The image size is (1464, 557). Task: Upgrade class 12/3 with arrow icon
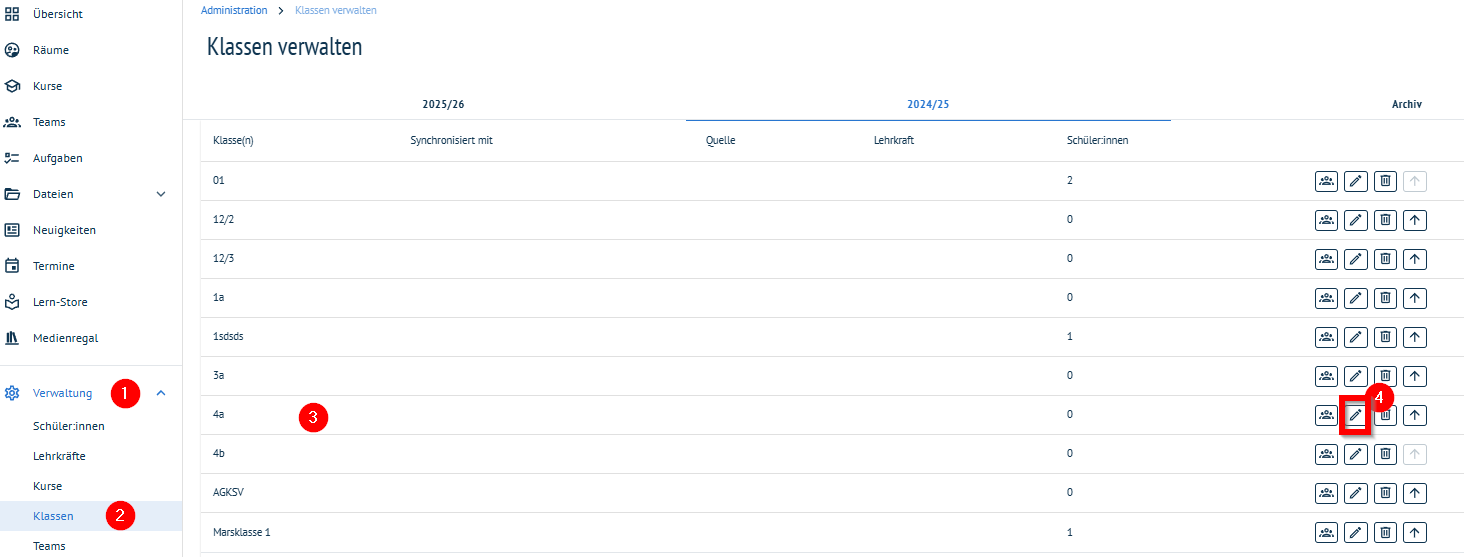pyautogui.click(x=1414, y=259)
